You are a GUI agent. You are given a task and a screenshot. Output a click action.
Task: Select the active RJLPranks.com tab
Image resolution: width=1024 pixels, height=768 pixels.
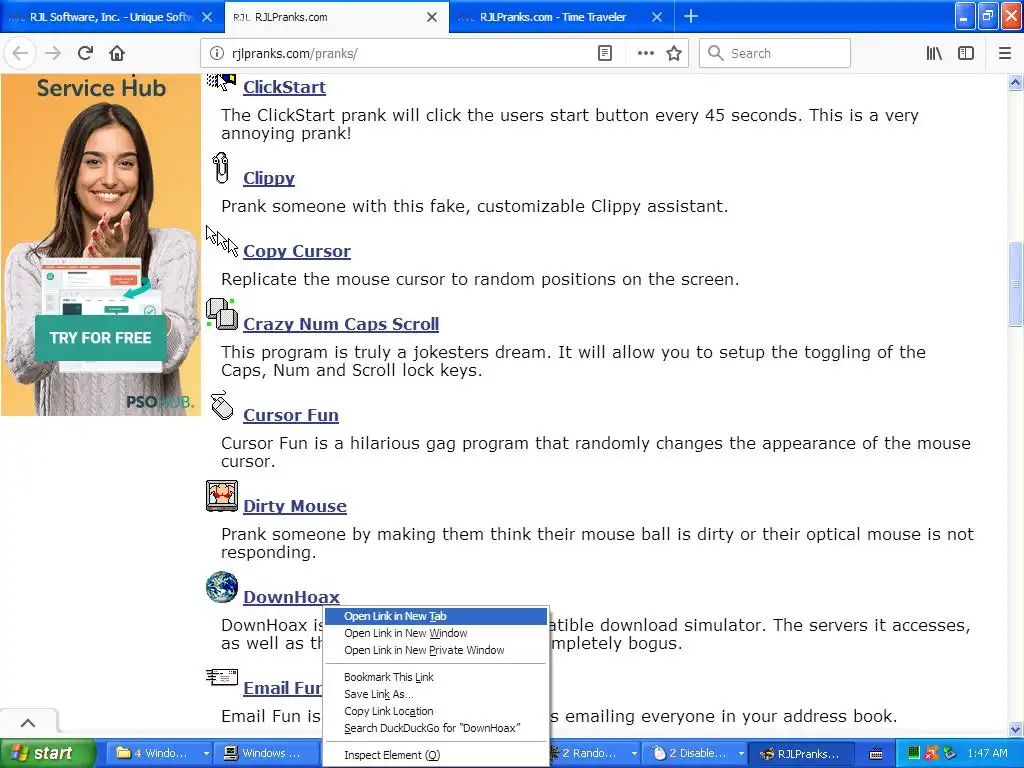[x=327, y=17]
